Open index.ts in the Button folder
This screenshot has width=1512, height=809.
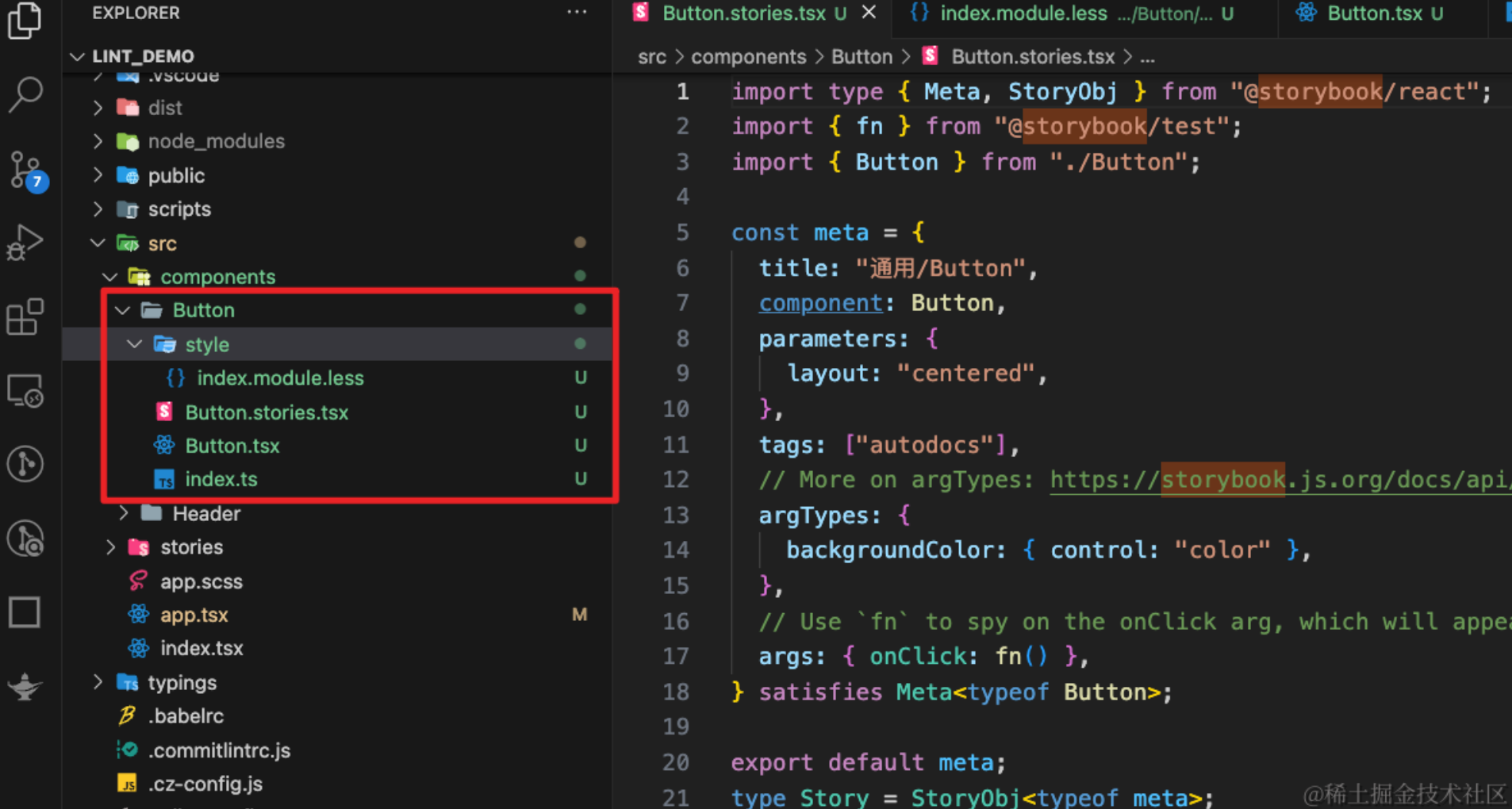(x=221, y=479)
